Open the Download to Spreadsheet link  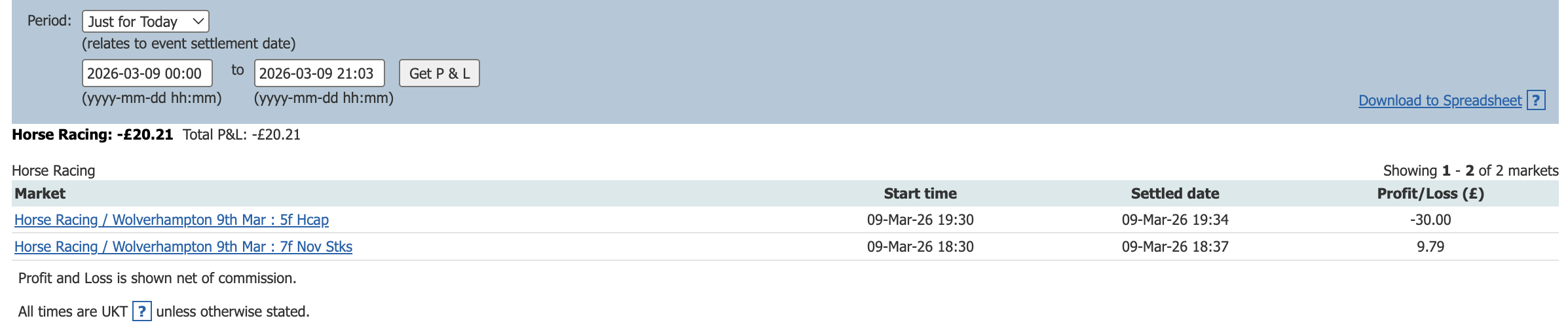1440,100
